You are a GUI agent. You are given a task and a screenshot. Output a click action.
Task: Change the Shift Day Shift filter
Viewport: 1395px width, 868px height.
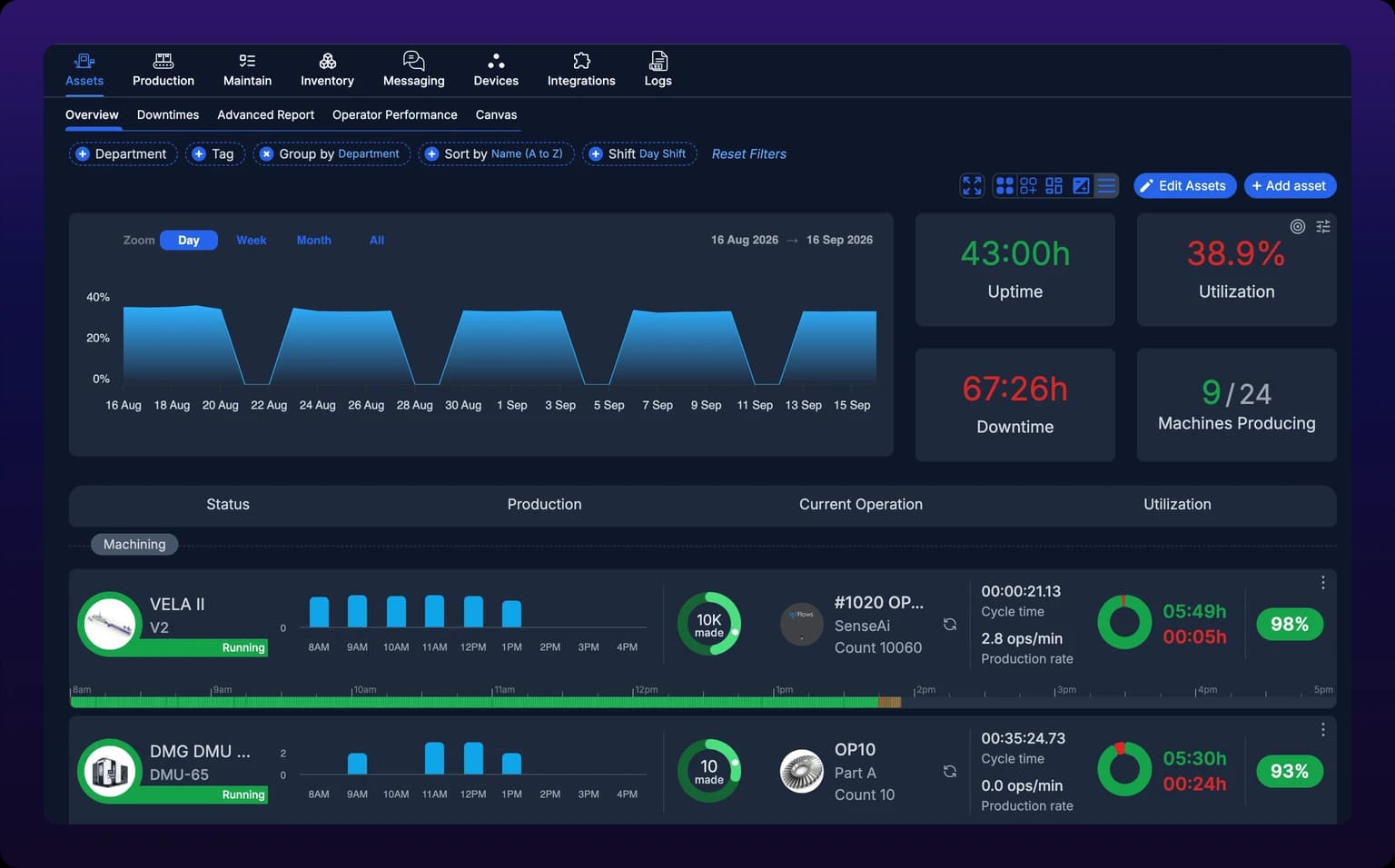639,153
